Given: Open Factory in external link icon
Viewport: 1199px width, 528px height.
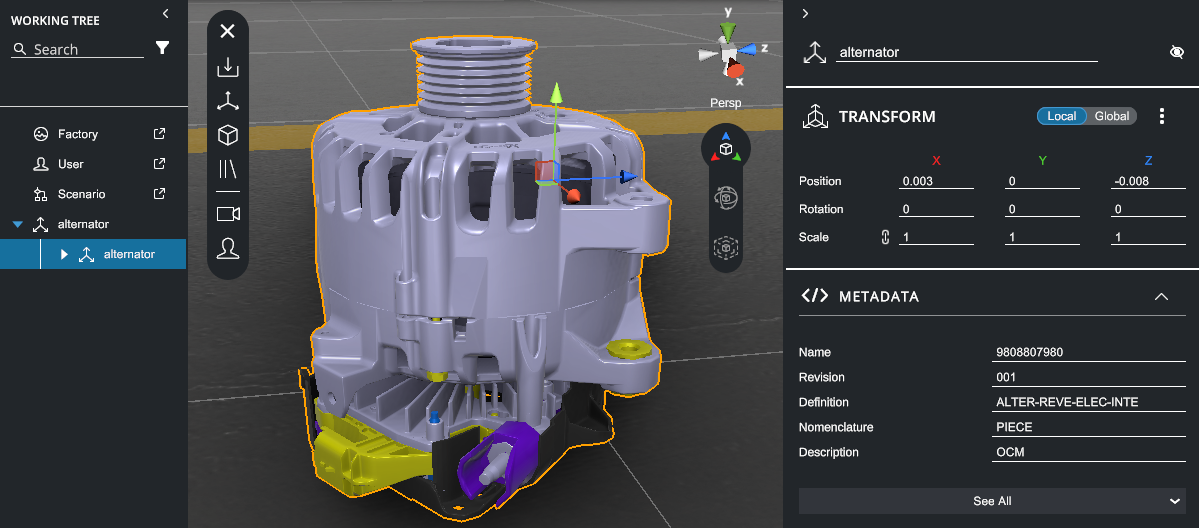Looking at the screenshot, I should [159, 134].
